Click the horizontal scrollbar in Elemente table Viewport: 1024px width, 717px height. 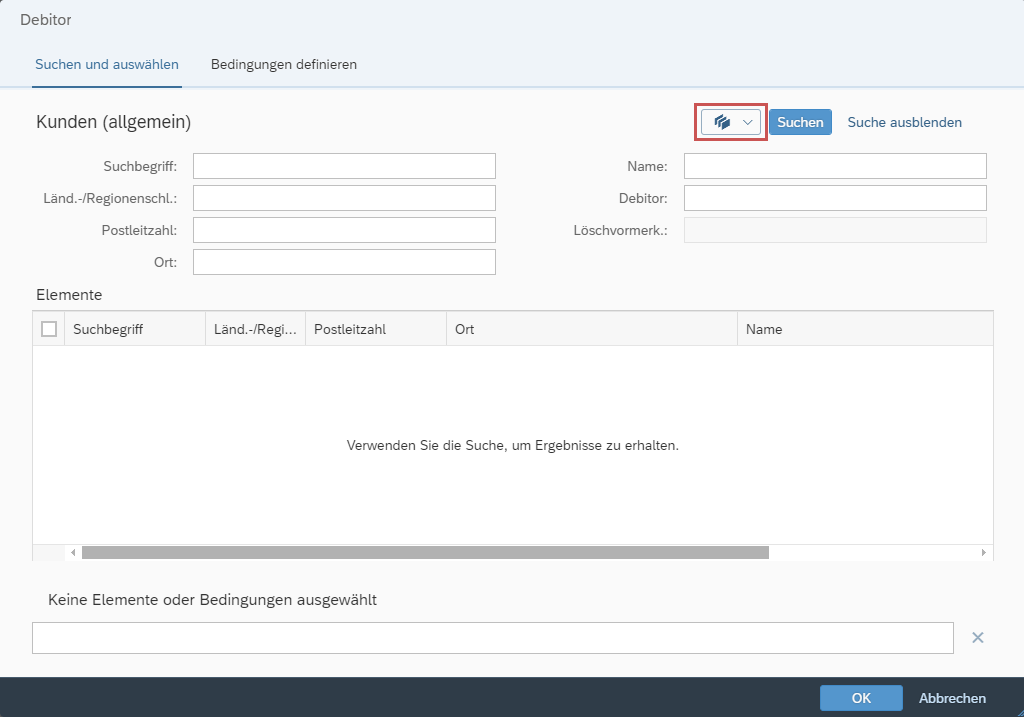[425, 552]
